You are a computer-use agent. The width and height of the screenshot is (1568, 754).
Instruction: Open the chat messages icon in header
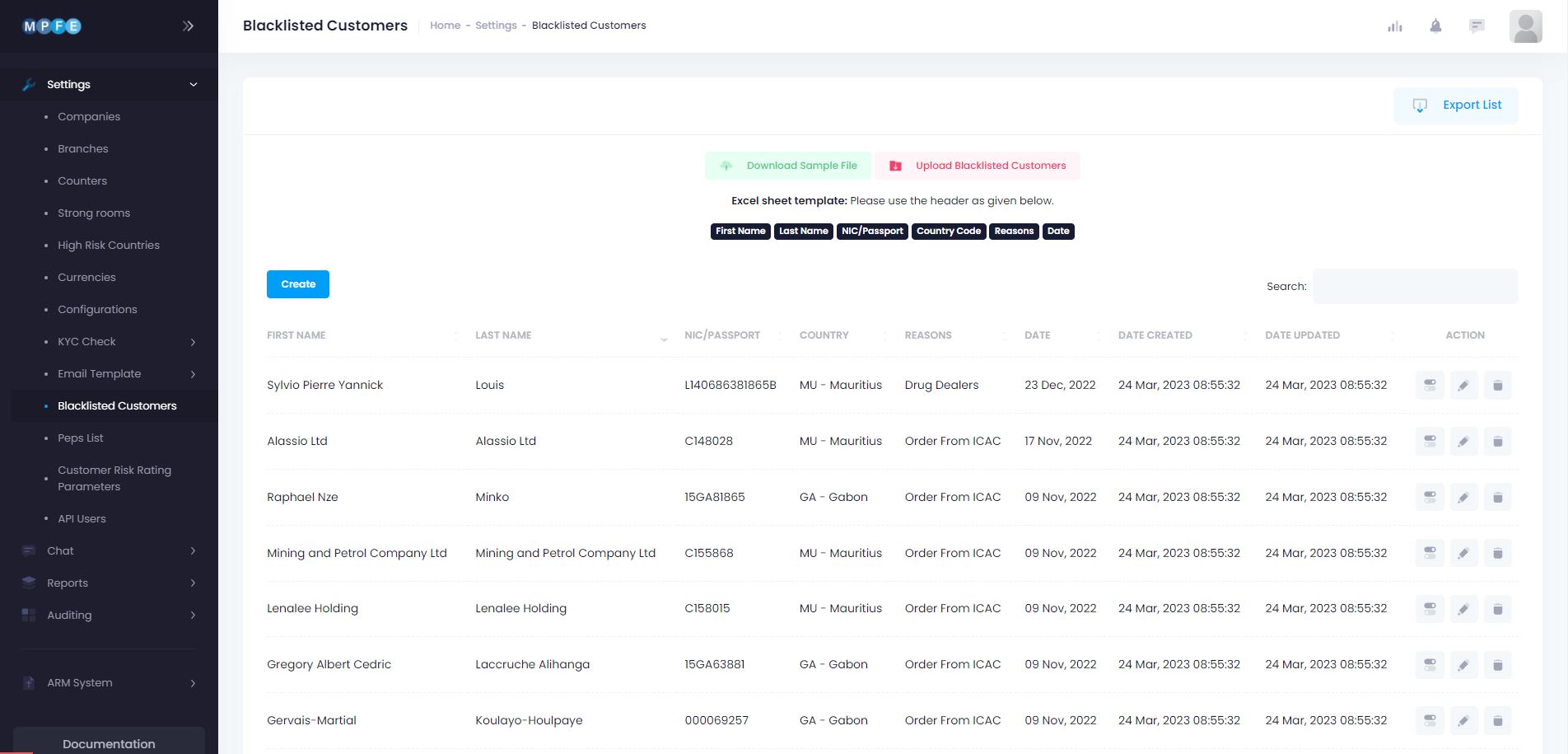[1477, 26]
